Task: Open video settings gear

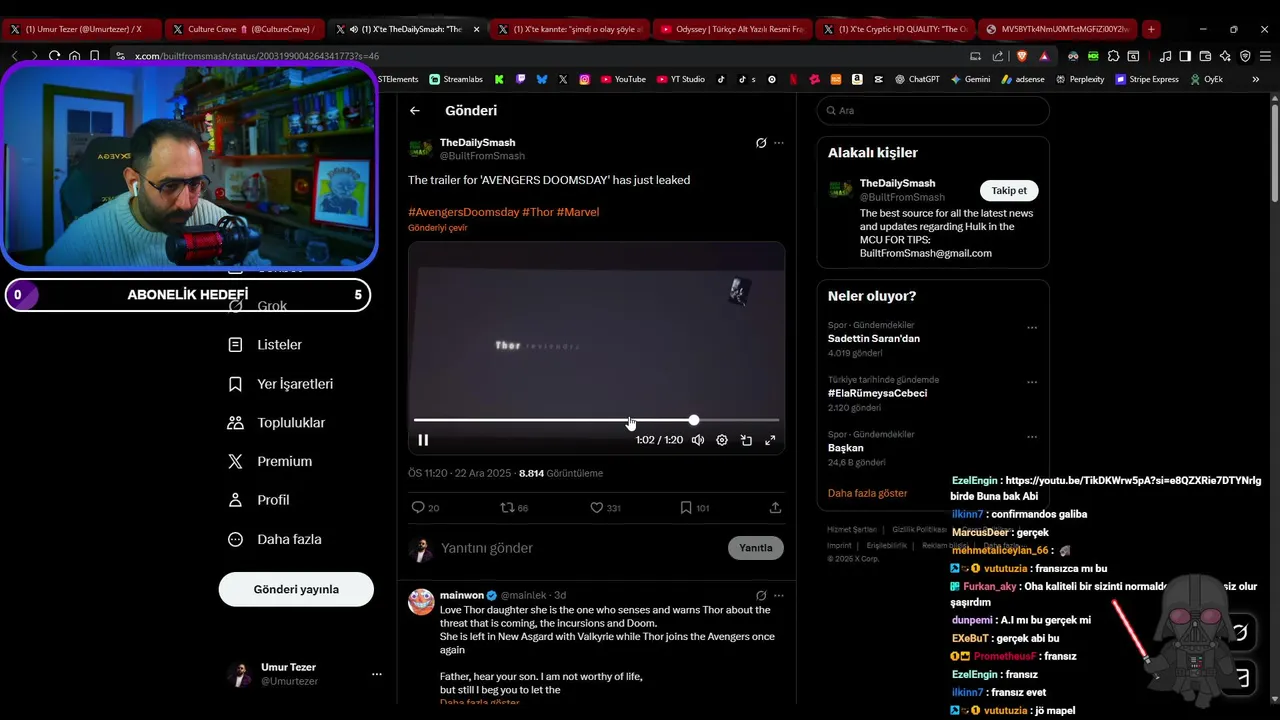Action: pyautogui.click(x=722, y=440)
